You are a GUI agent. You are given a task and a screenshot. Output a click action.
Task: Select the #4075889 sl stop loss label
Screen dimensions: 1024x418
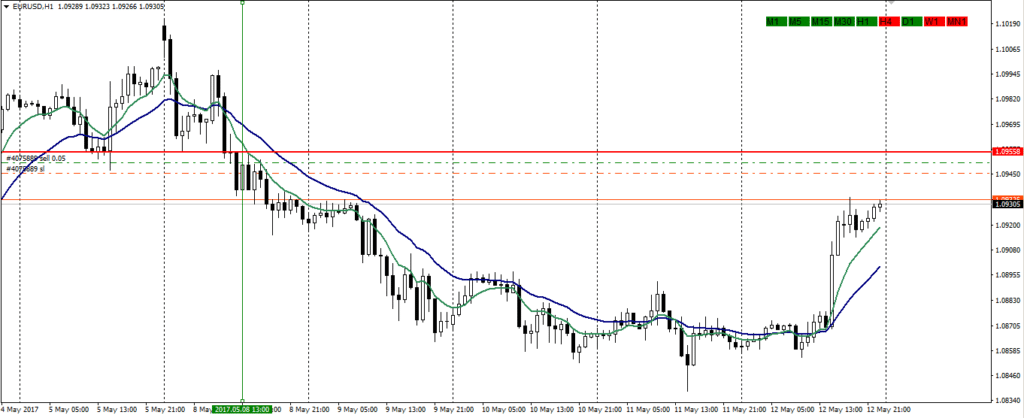tap(26, 169)
